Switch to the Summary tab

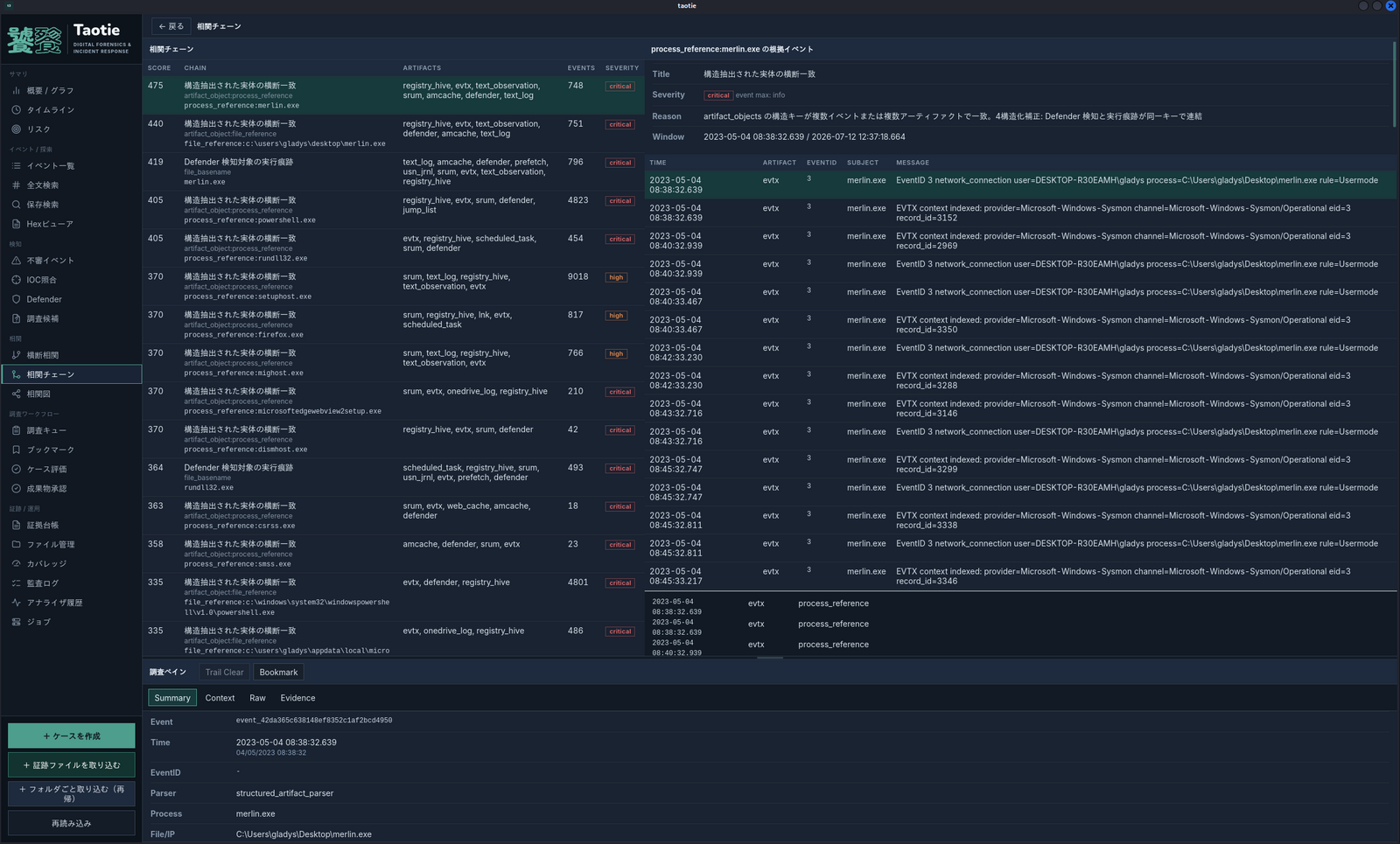coord(172,698)
